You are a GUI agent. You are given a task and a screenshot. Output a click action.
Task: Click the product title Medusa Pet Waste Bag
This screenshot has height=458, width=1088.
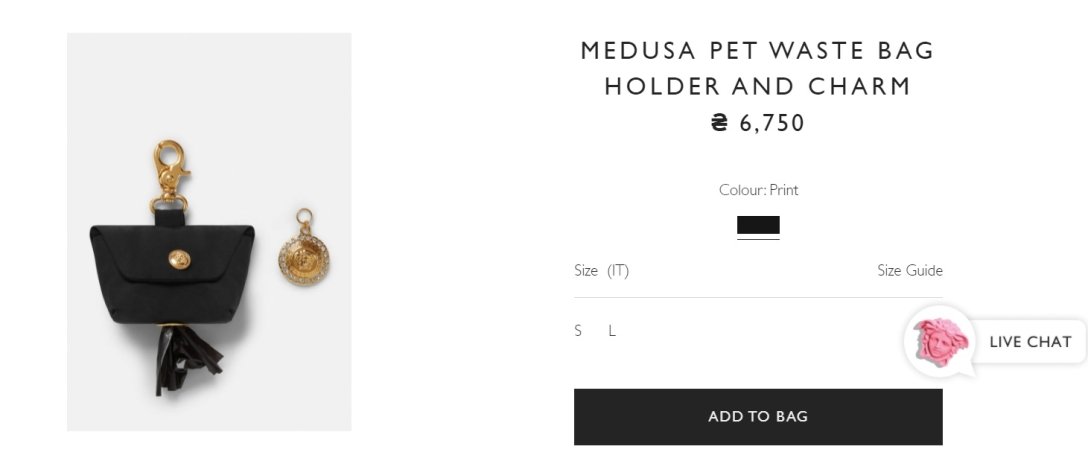[757, 50]
